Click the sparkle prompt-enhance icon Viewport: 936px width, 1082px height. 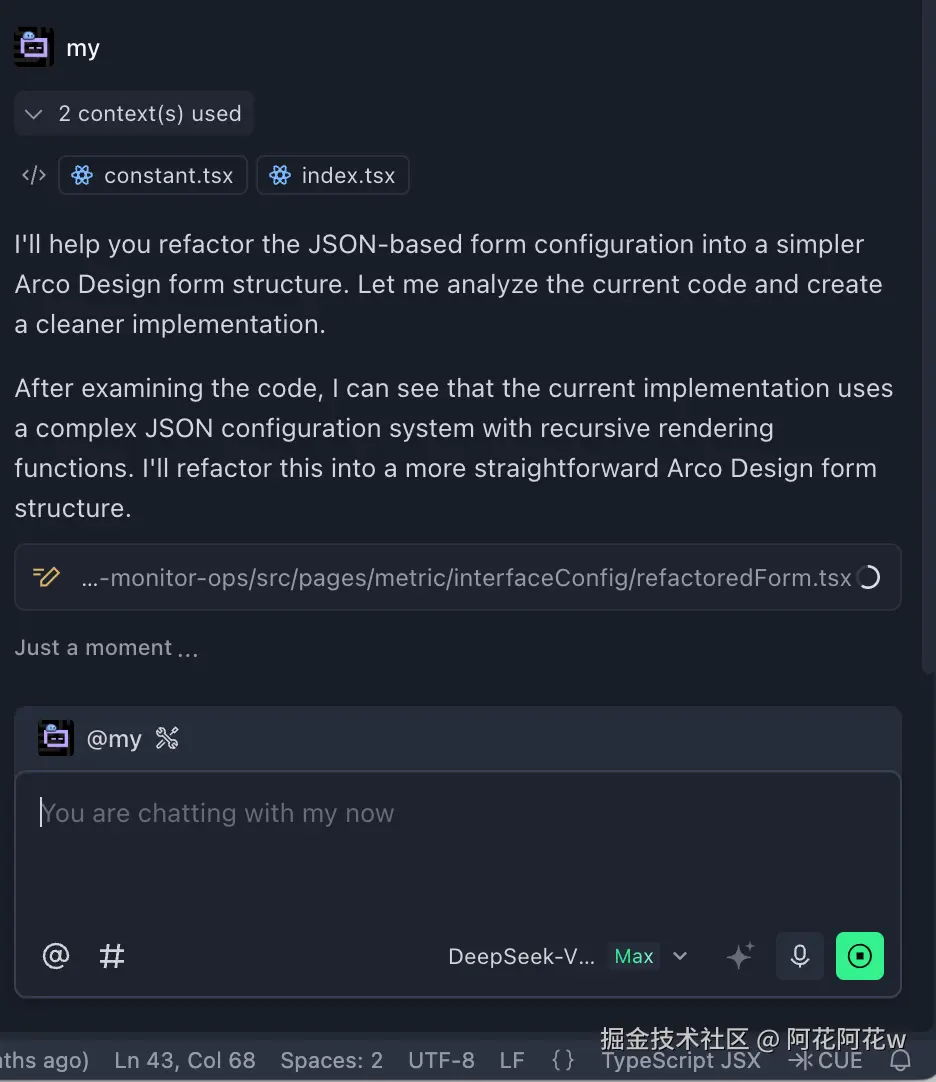(x=740, y=956)
